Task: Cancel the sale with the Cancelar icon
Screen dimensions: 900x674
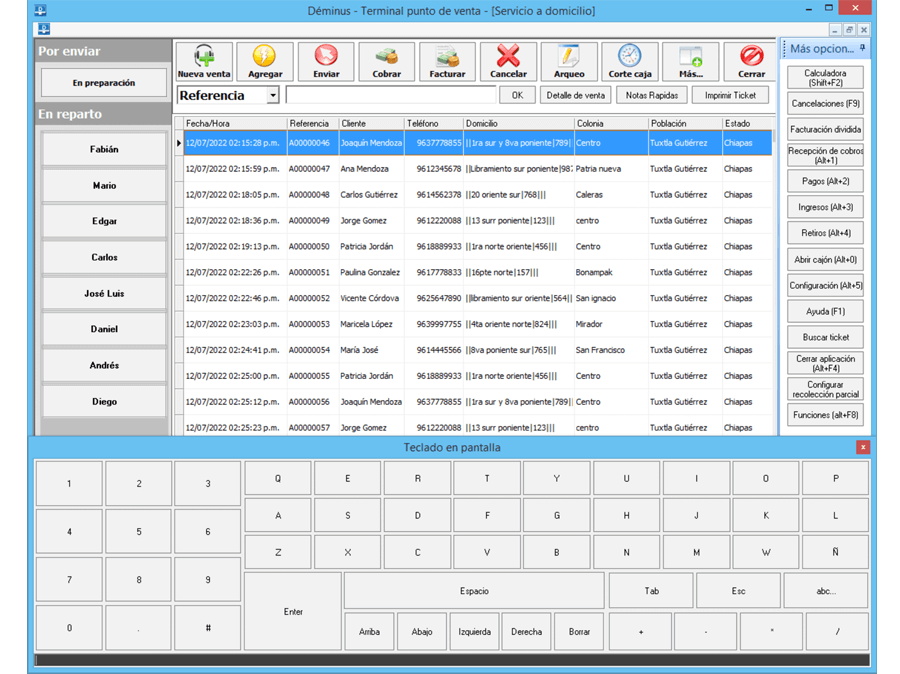Action: point(509,60)
